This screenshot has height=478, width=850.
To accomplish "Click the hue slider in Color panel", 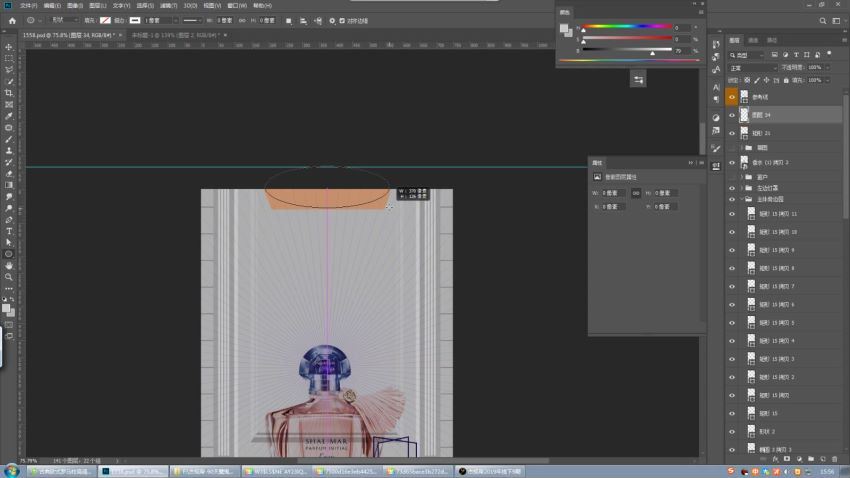I will coord(627,26).
